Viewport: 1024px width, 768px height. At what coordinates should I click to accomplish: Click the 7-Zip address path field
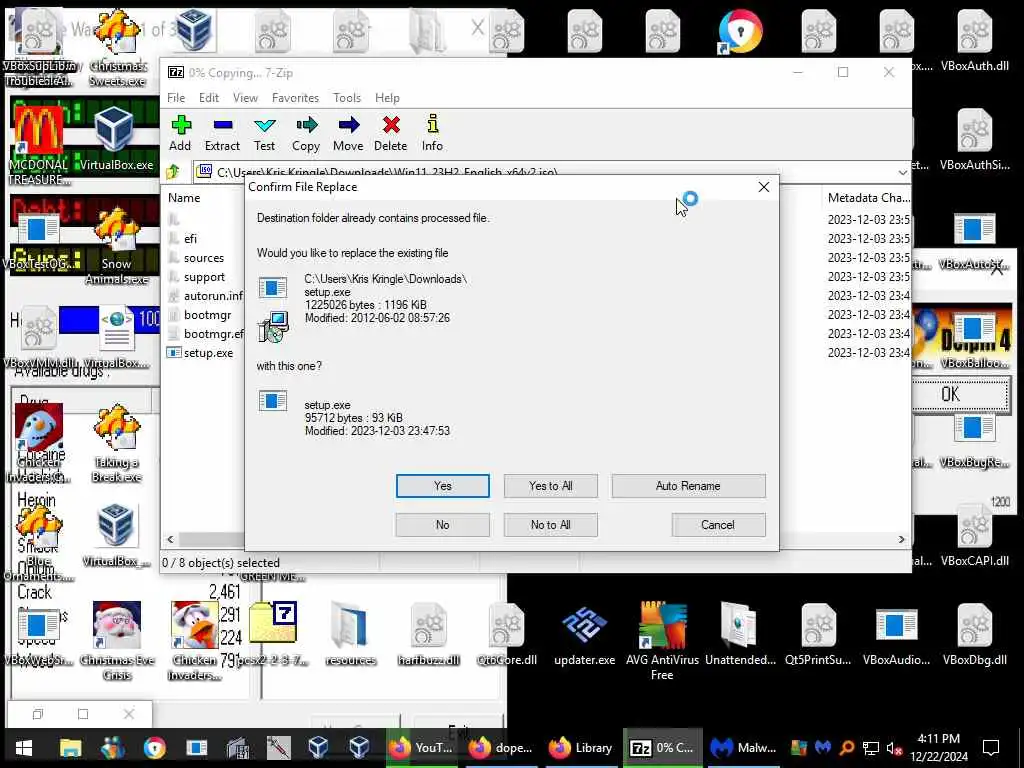(x=542, y=172)
